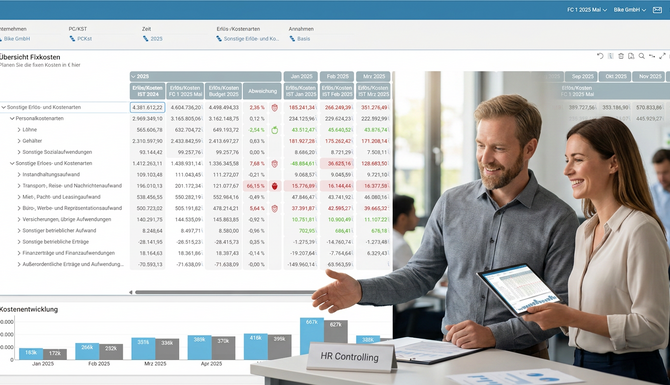Collapse top Sonstige Erlös- und Kostenarten row

coord(4,108)
